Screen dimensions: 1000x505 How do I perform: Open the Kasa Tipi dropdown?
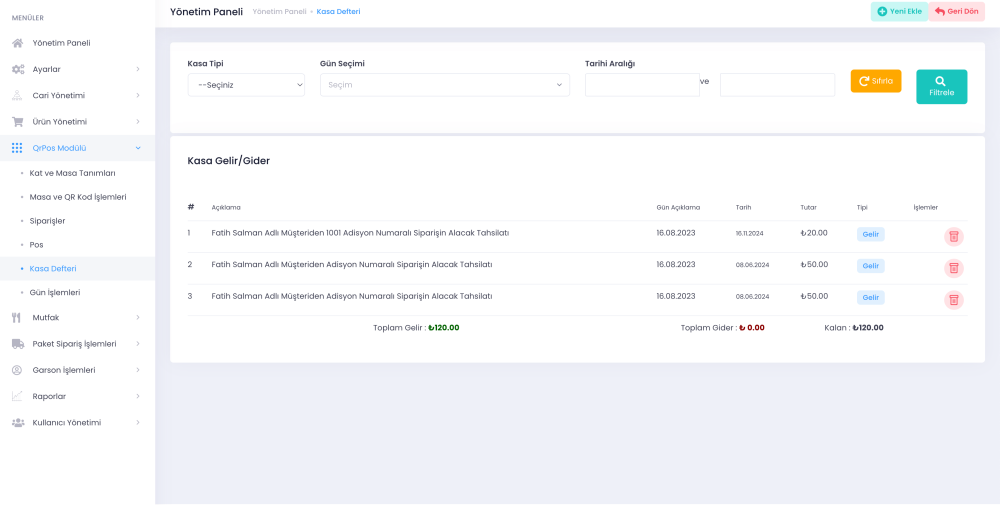point(246,85)
